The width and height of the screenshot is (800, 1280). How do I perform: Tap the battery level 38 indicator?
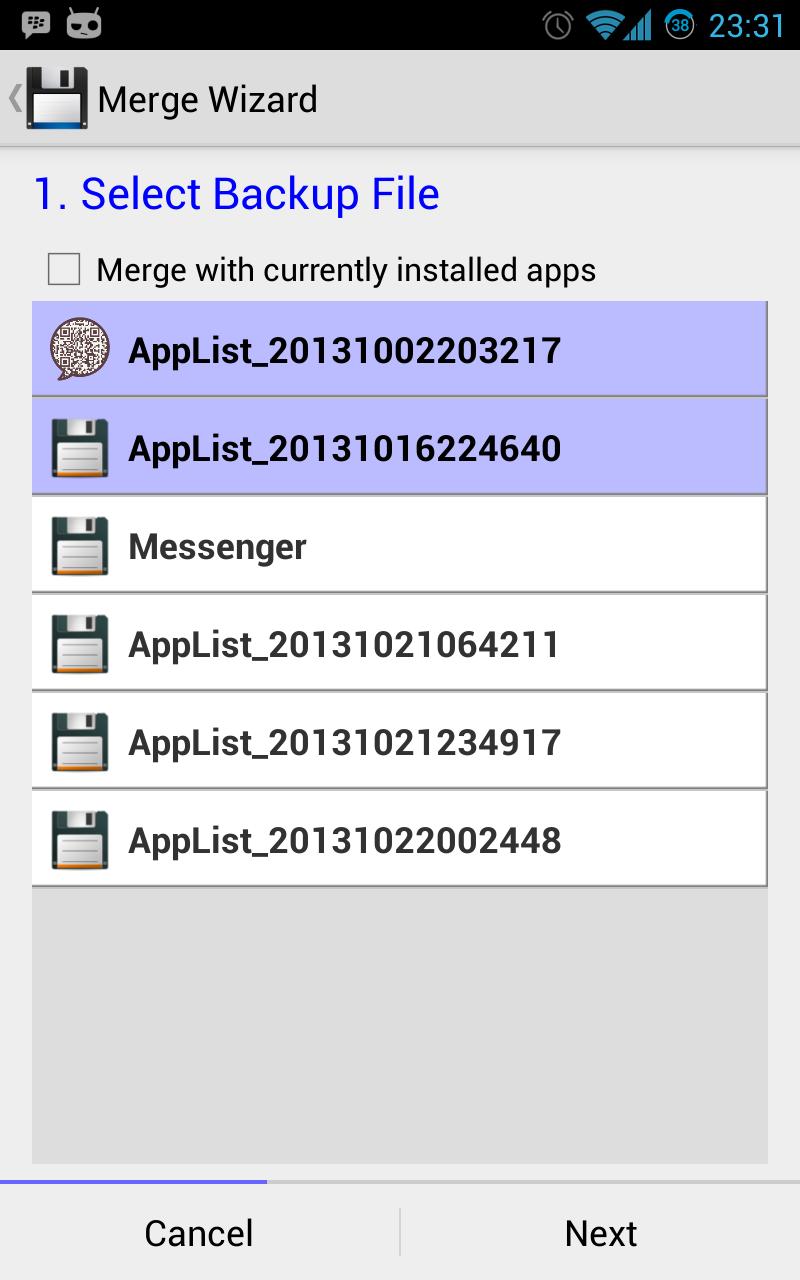click(680, 25)
